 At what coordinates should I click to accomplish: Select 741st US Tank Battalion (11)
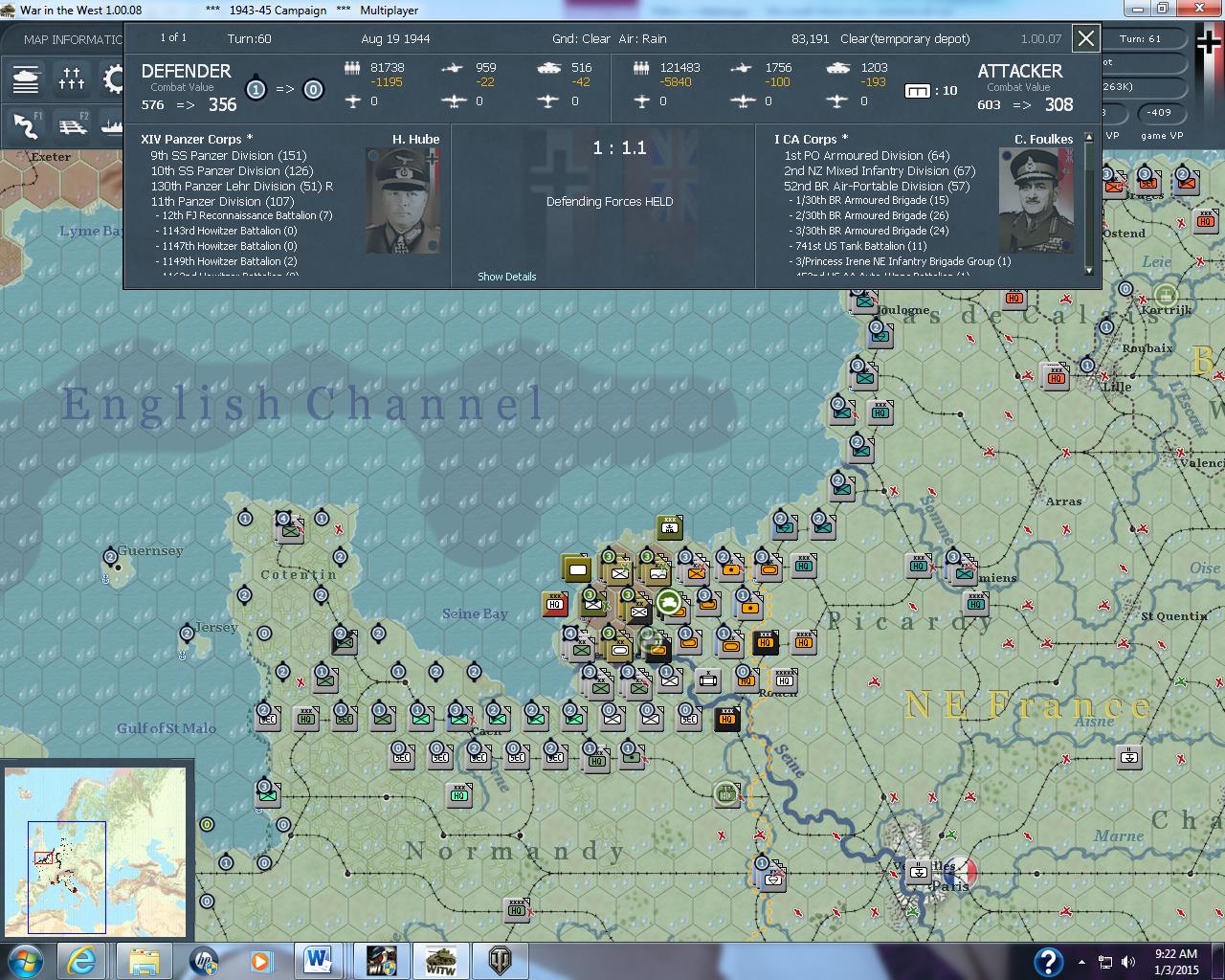pos(861,246)
